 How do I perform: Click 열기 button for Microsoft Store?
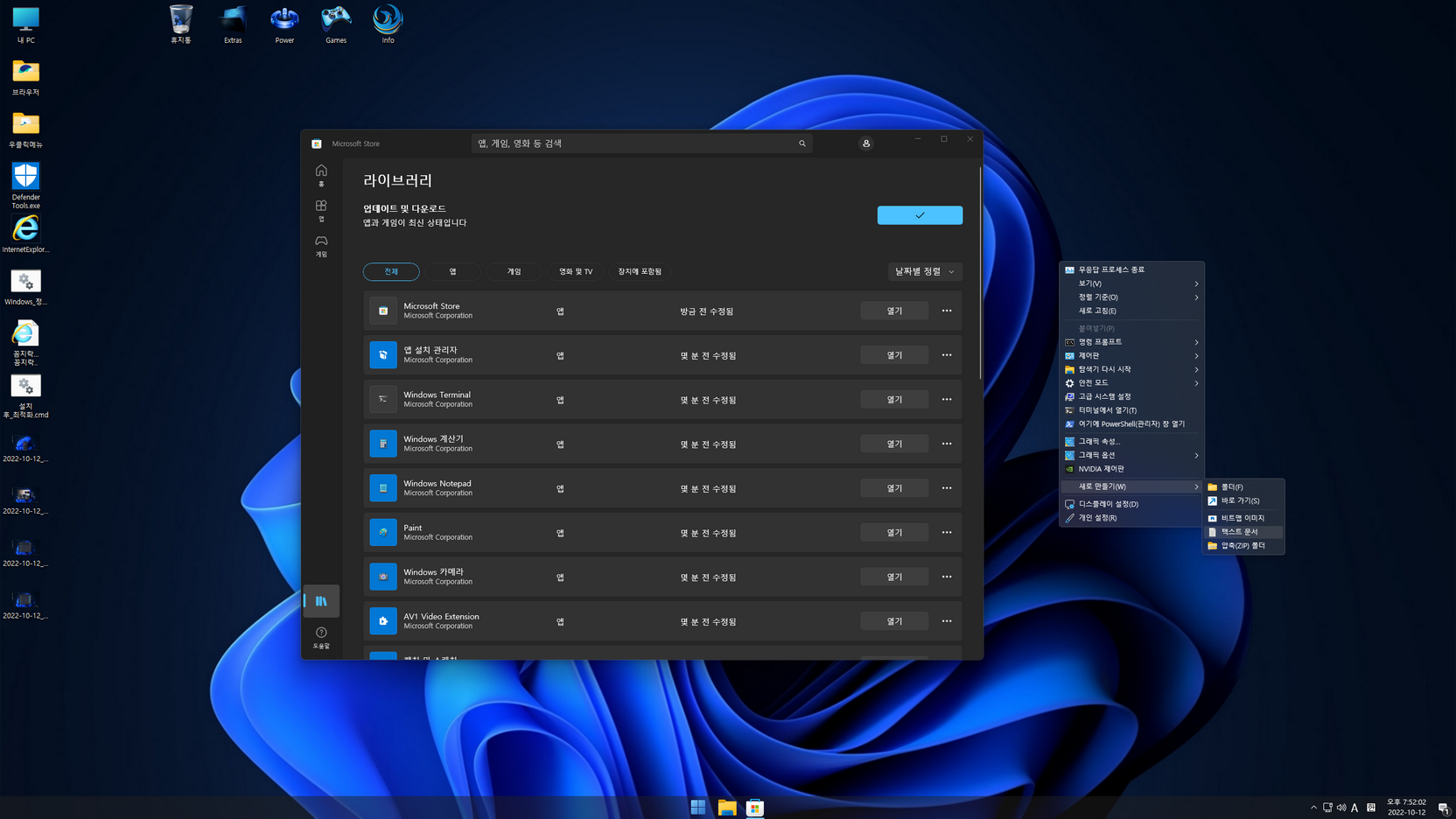coord(894,311)
